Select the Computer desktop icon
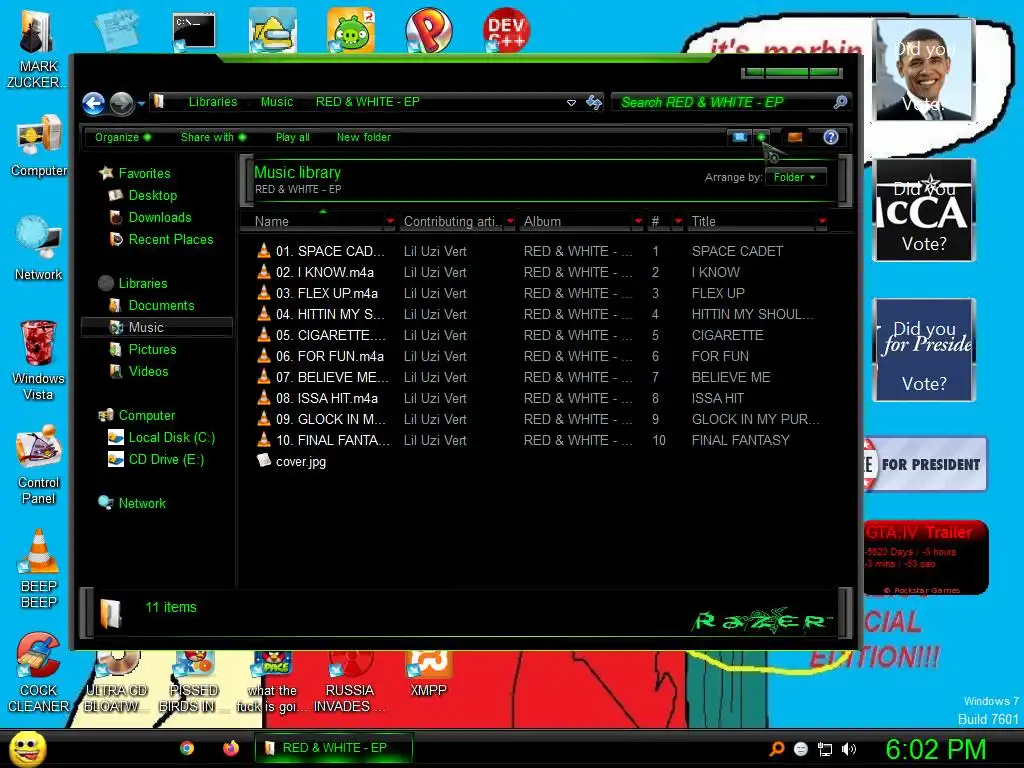This screenshot has height=768, width=1024. point(39,146)
